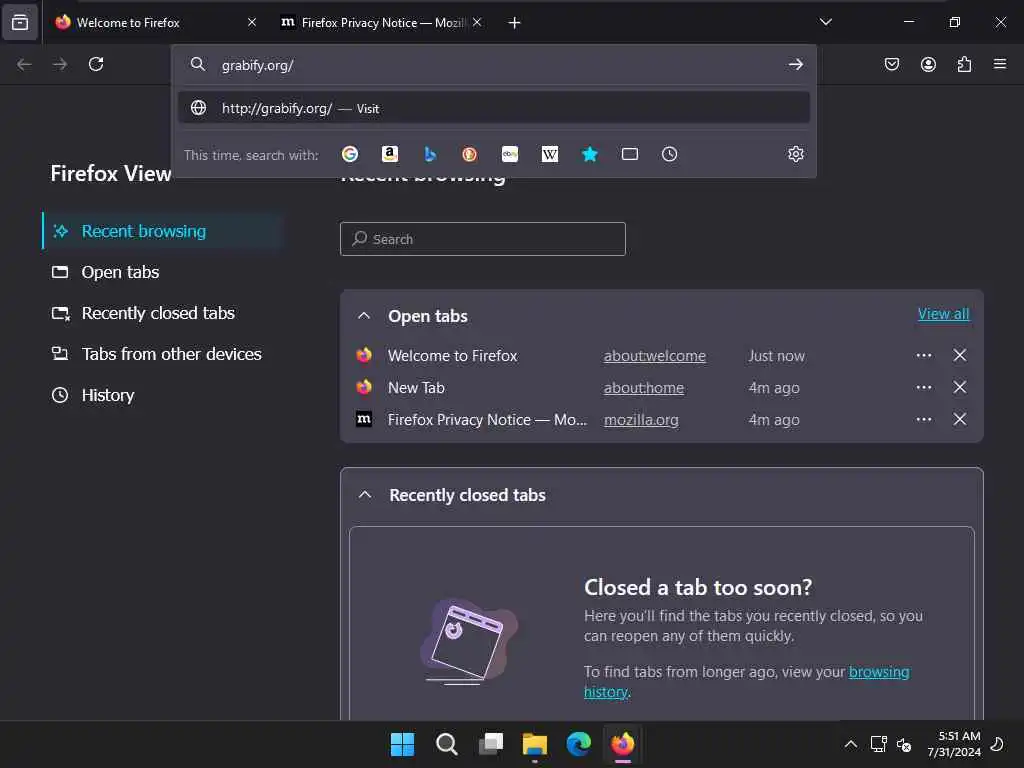This screenshot has height=768, width=1024.
Task: Search this time with eBay
Action: click(510, 154)
